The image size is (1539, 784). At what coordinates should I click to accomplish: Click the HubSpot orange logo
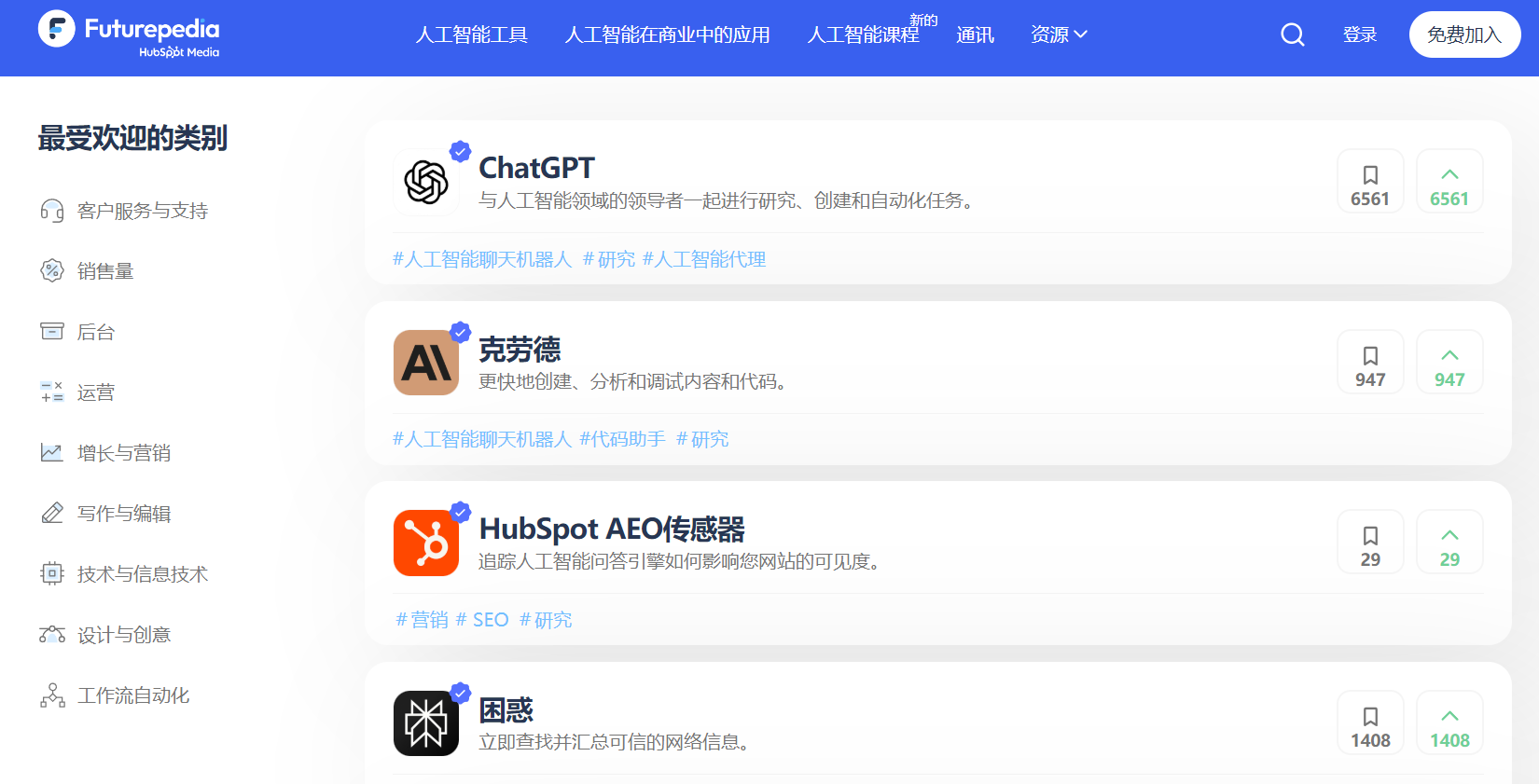click(x=426, y=543)
